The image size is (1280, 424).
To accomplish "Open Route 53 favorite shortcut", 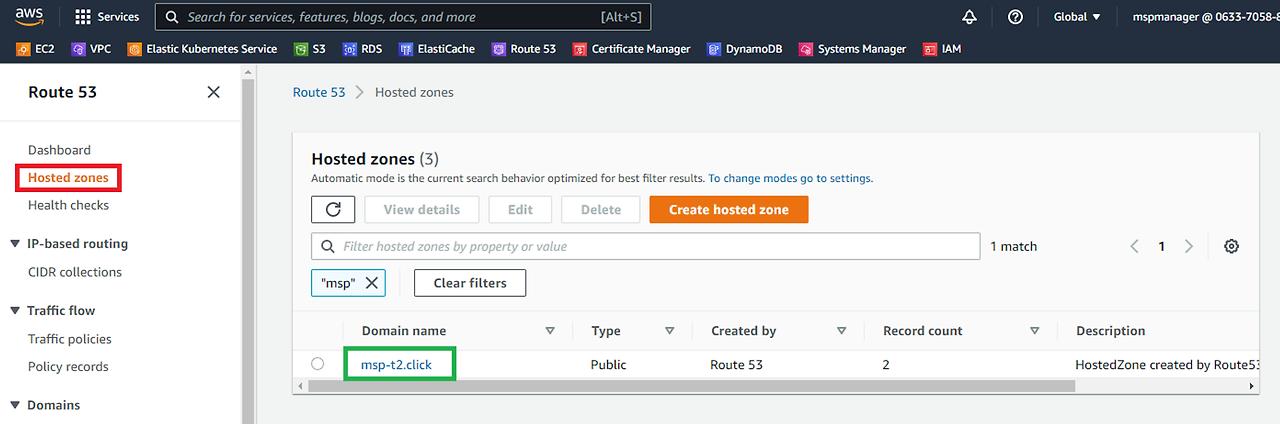I will coord(524,48).
